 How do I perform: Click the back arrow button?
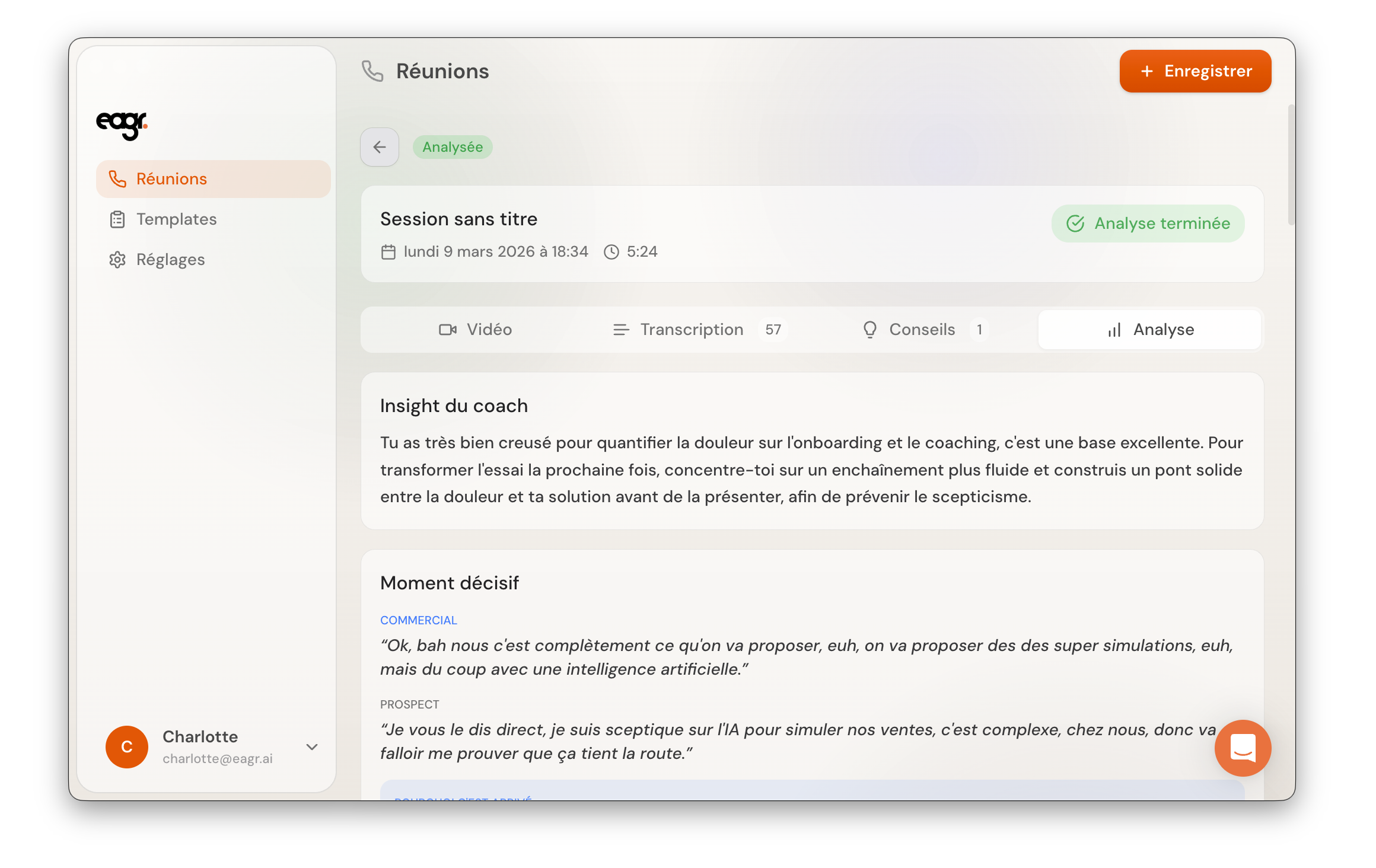click(x=379, y=147)
